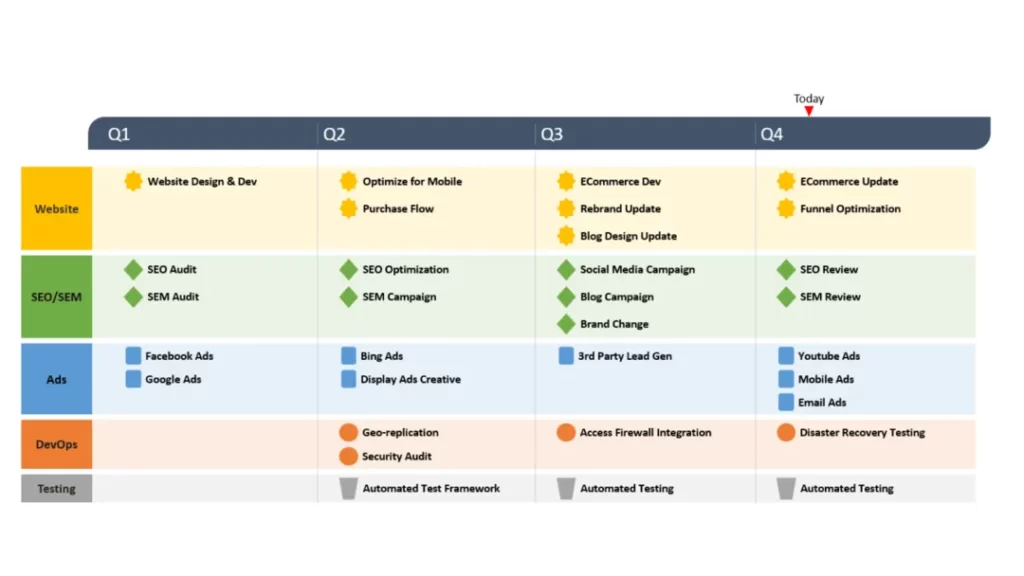Click the red Today marker triangle
This screenshot has height=576, width=1024.
click(x=809, y=111)
